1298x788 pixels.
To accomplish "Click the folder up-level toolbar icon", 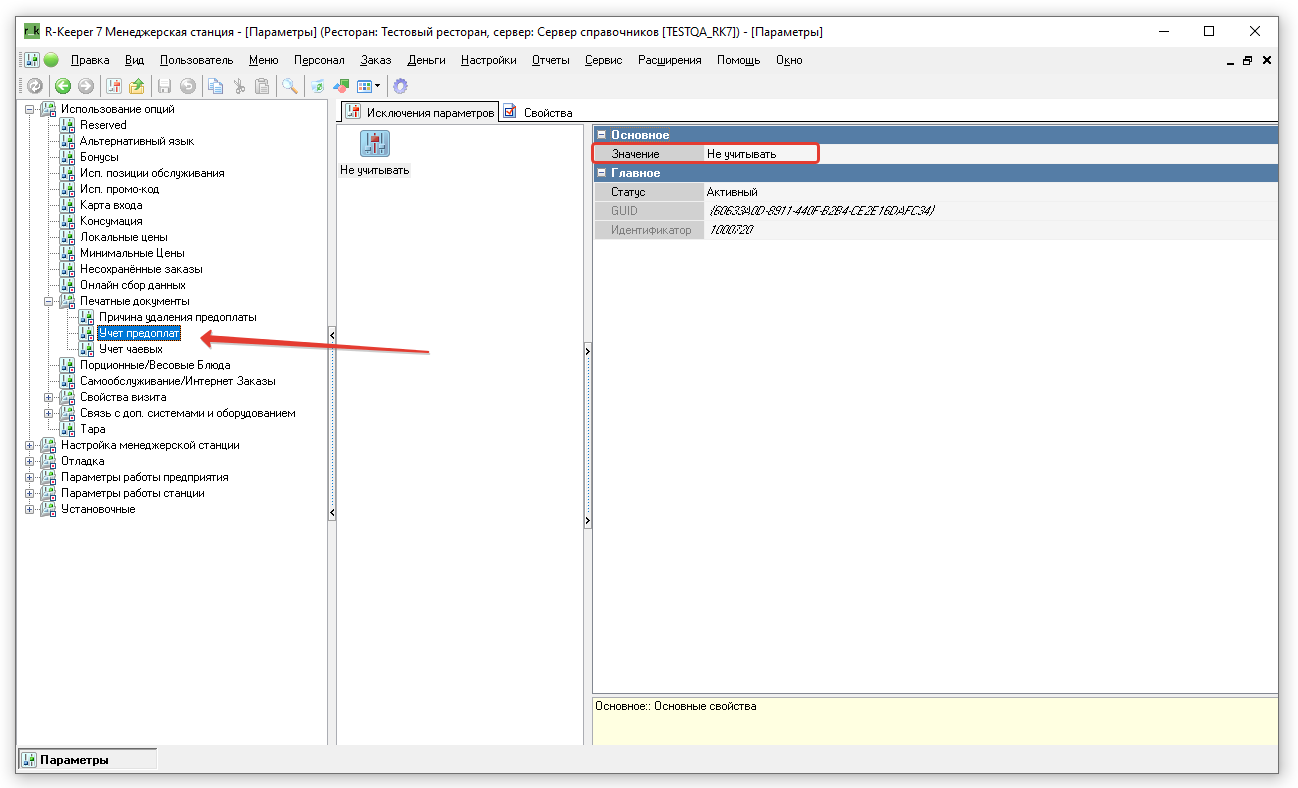I will 137,86.
